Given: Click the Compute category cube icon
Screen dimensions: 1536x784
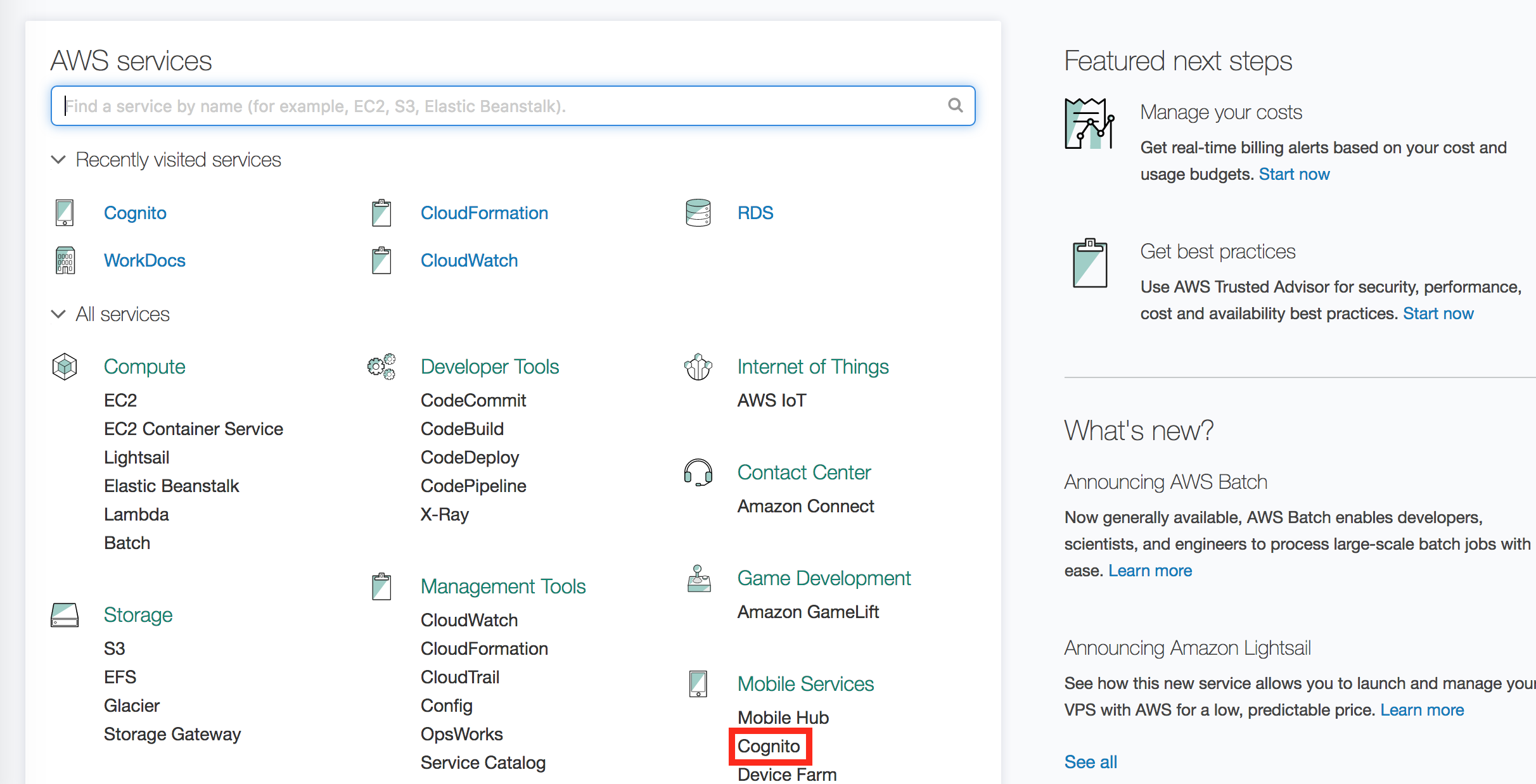Looking at the screenshot, I should coord(65,367).
